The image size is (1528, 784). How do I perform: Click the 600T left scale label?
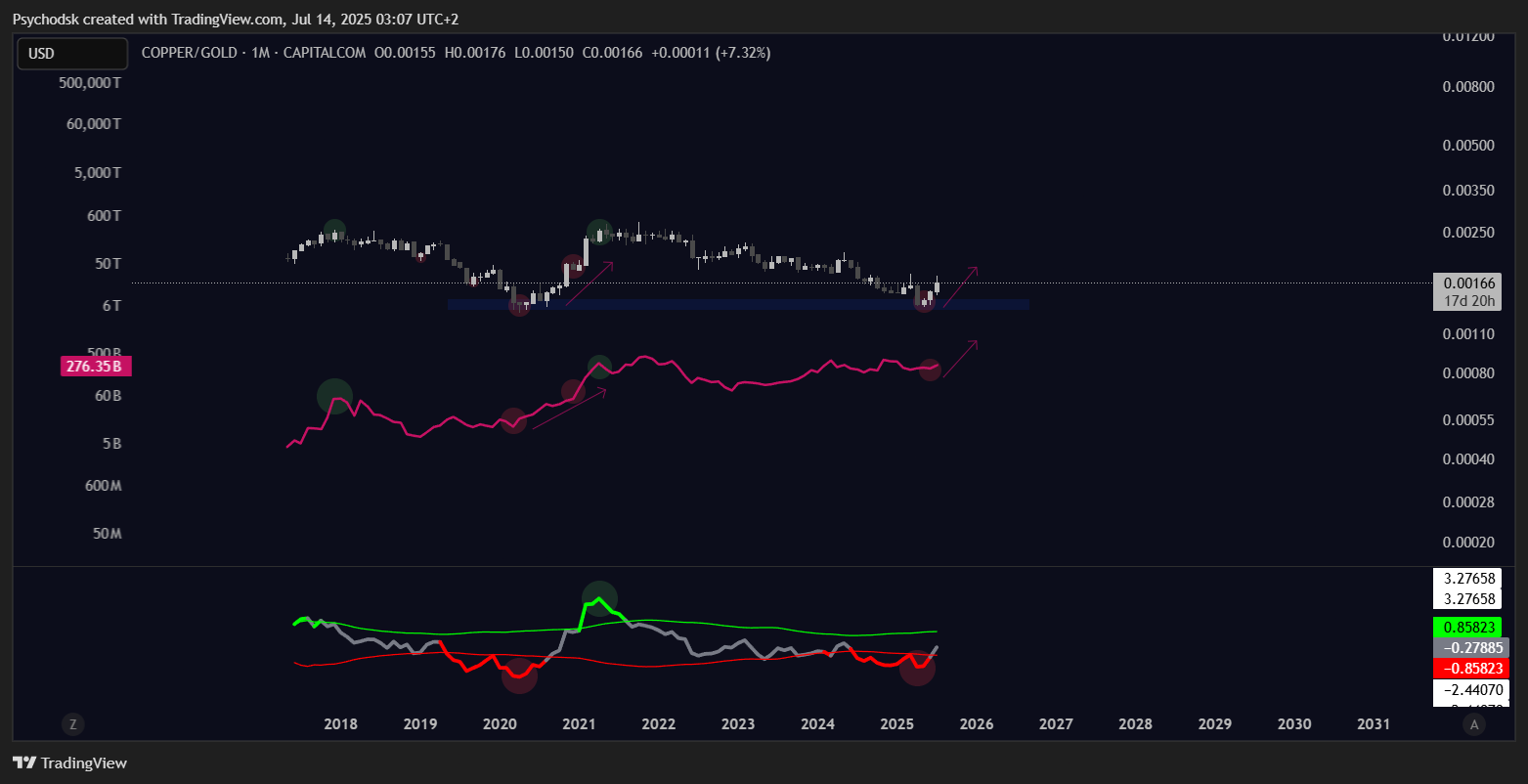(x=104, y=215)
